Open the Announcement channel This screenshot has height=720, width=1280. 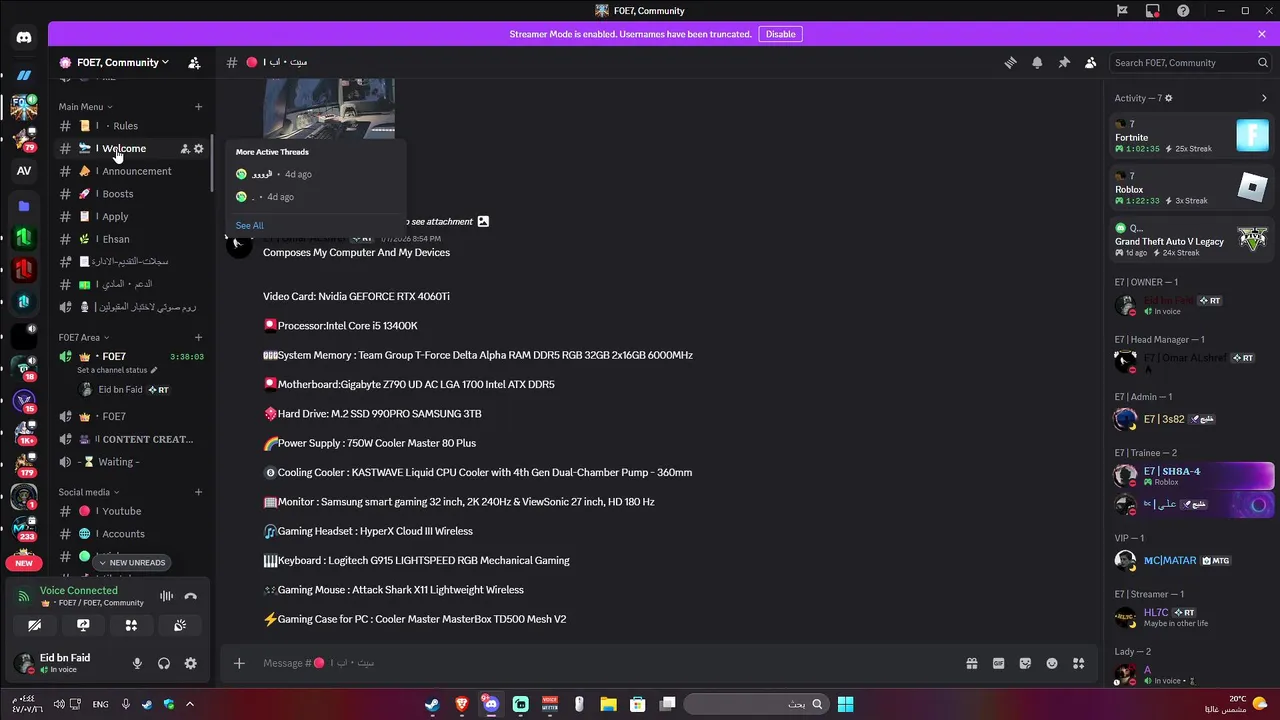(132, 171)
